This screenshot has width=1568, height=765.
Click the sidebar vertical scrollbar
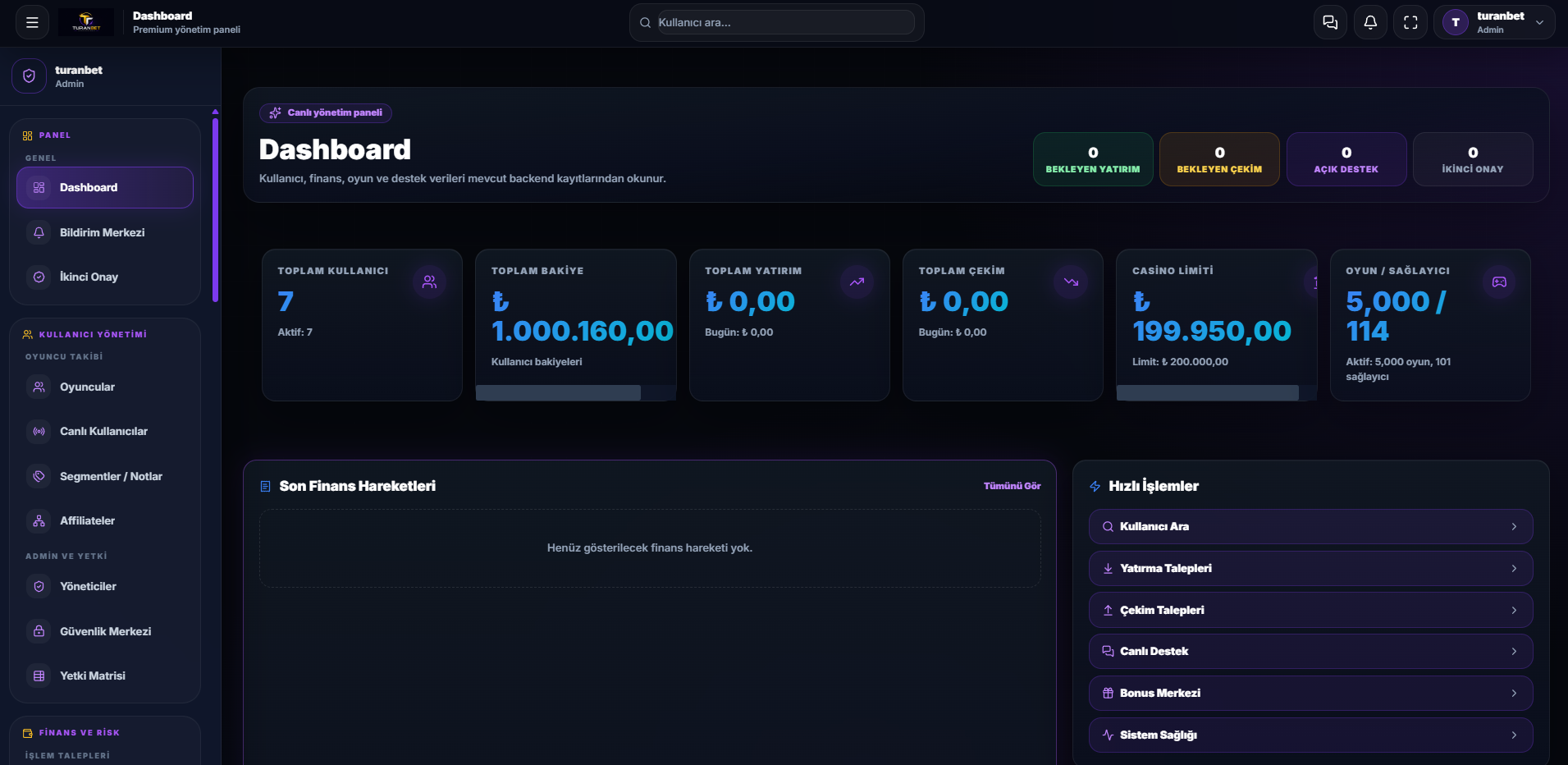215,209
